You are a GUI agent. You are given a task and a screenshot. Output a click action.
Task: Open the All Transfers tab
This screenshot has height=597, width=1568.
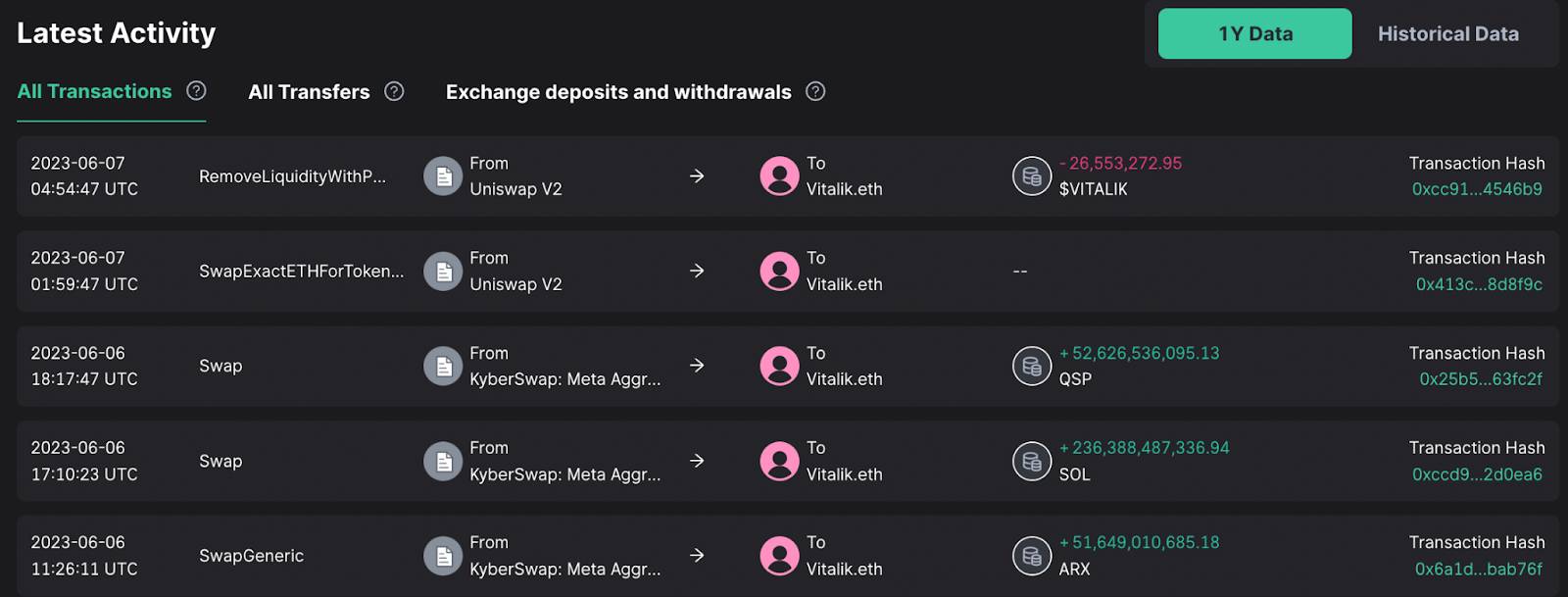[x=309, y=92]
